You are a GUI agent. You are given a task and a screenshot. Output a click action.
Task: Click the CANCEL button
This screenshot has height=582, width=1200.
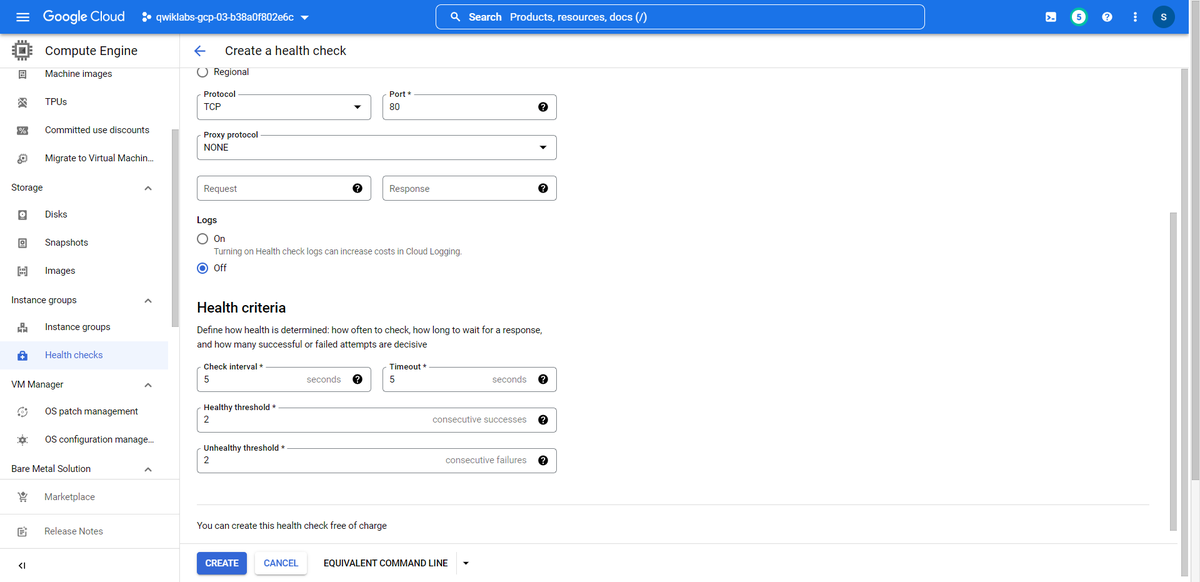[x=281, y=563]
